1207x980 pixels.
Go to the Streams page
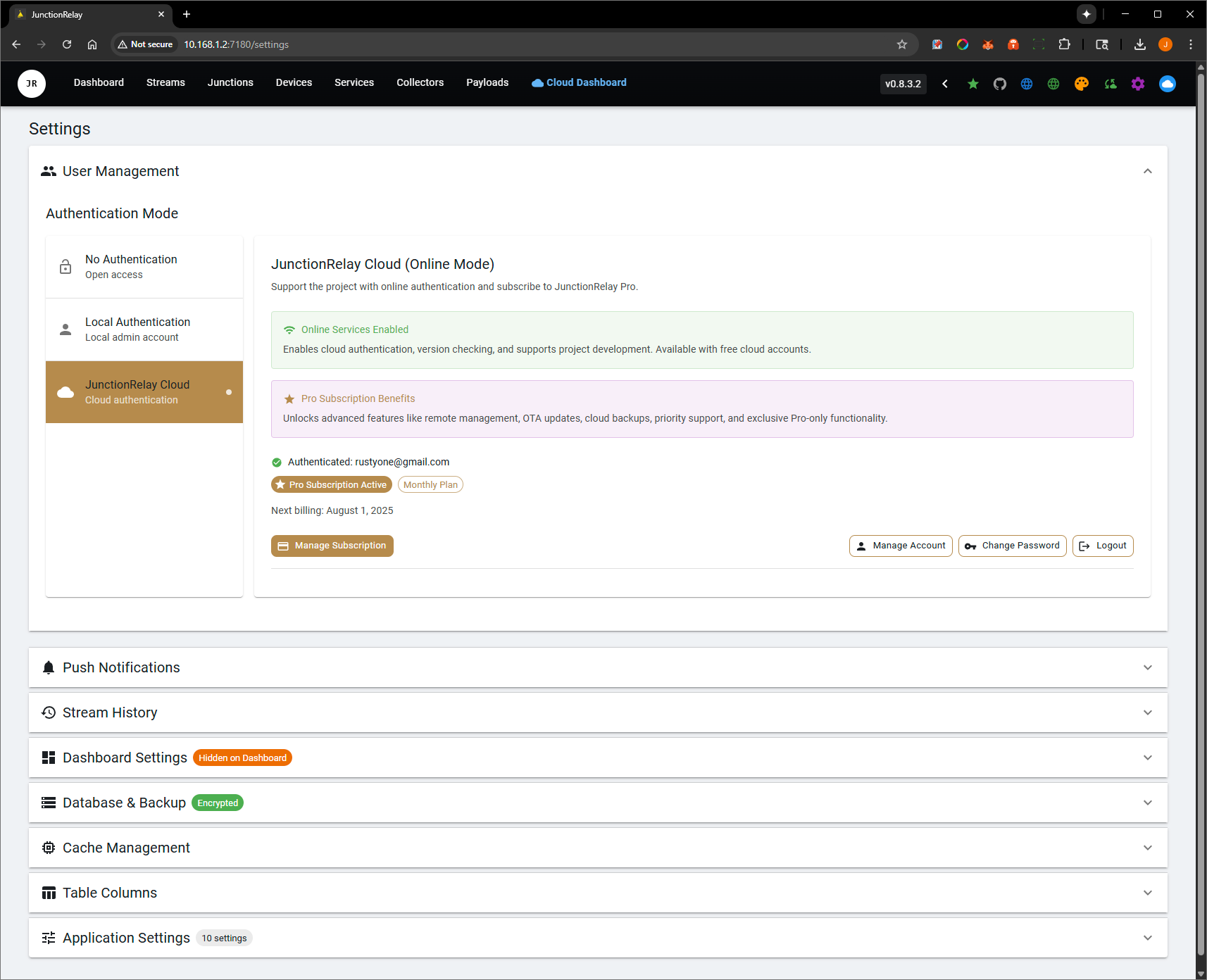click(165, 82)
